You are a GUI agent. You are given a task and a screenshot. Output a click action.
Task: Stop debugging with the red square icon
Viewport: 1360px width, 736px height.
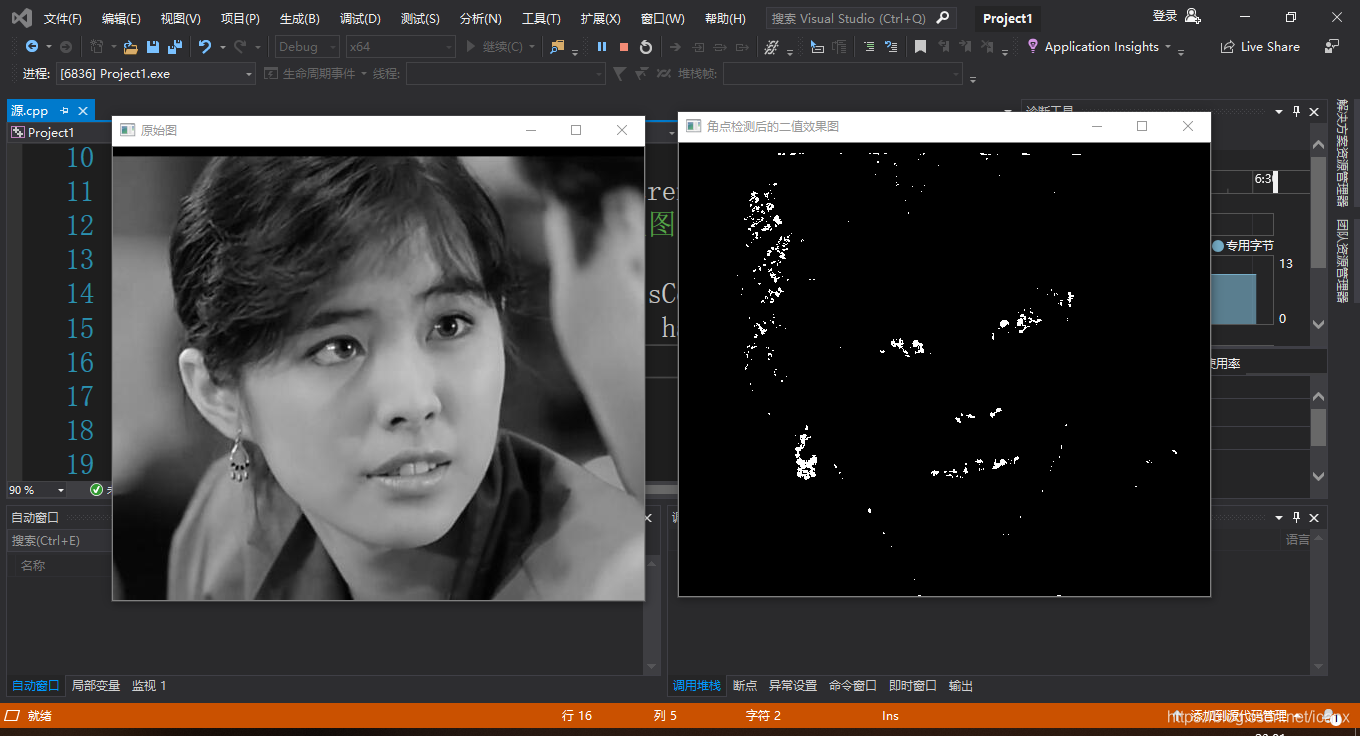[x=624, y=47]
